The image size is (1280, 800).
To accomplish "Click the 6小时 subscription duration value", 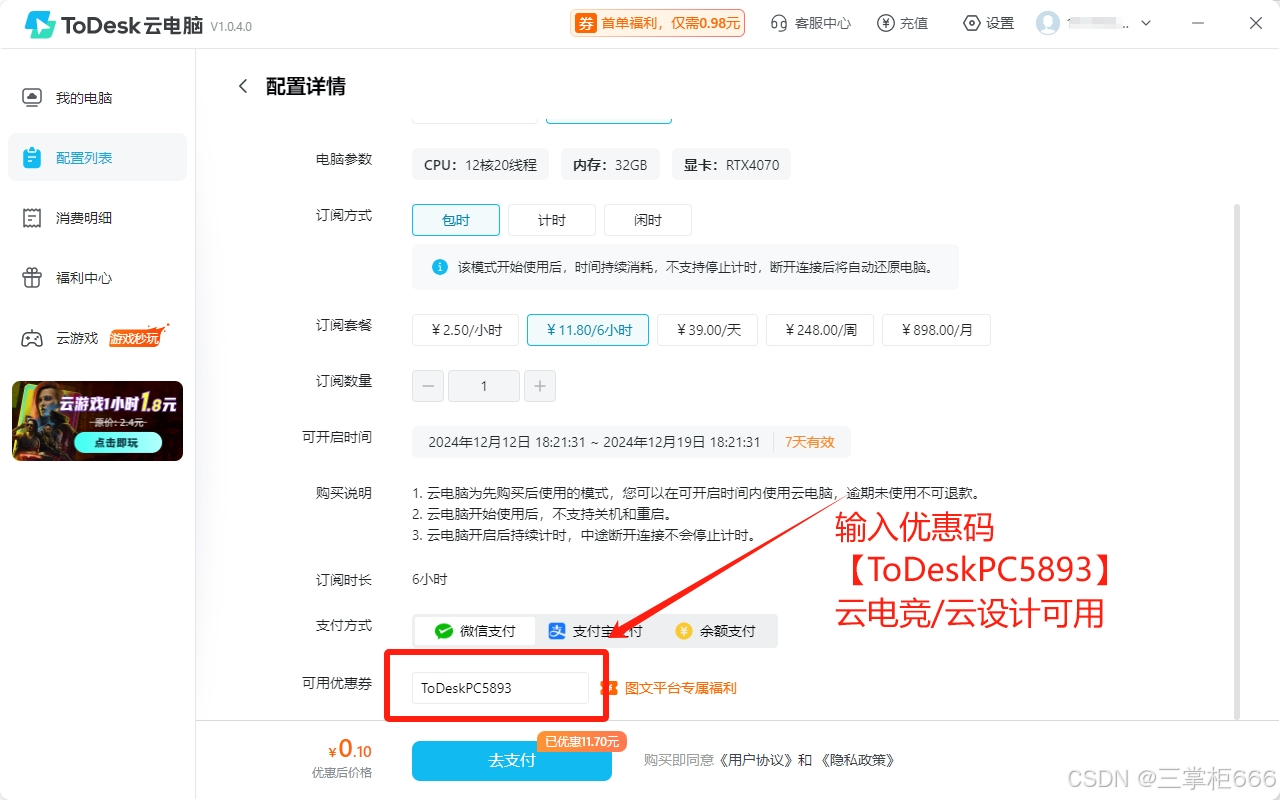I will coord(430,579).
